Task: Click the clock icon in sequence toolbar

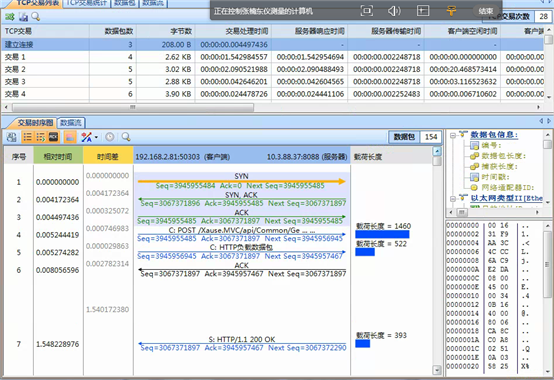Action: pyautogui.click(x=110, y=137)
